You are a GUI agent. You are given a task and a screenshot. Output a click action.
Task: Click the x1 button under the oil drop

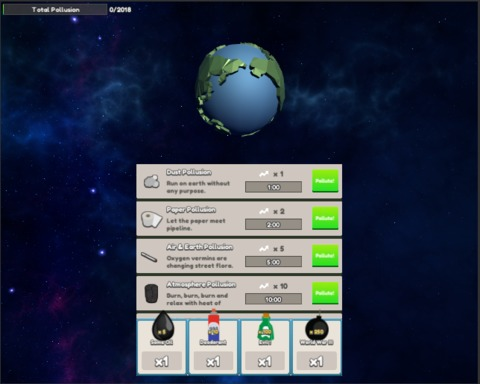tap(162, 361)
